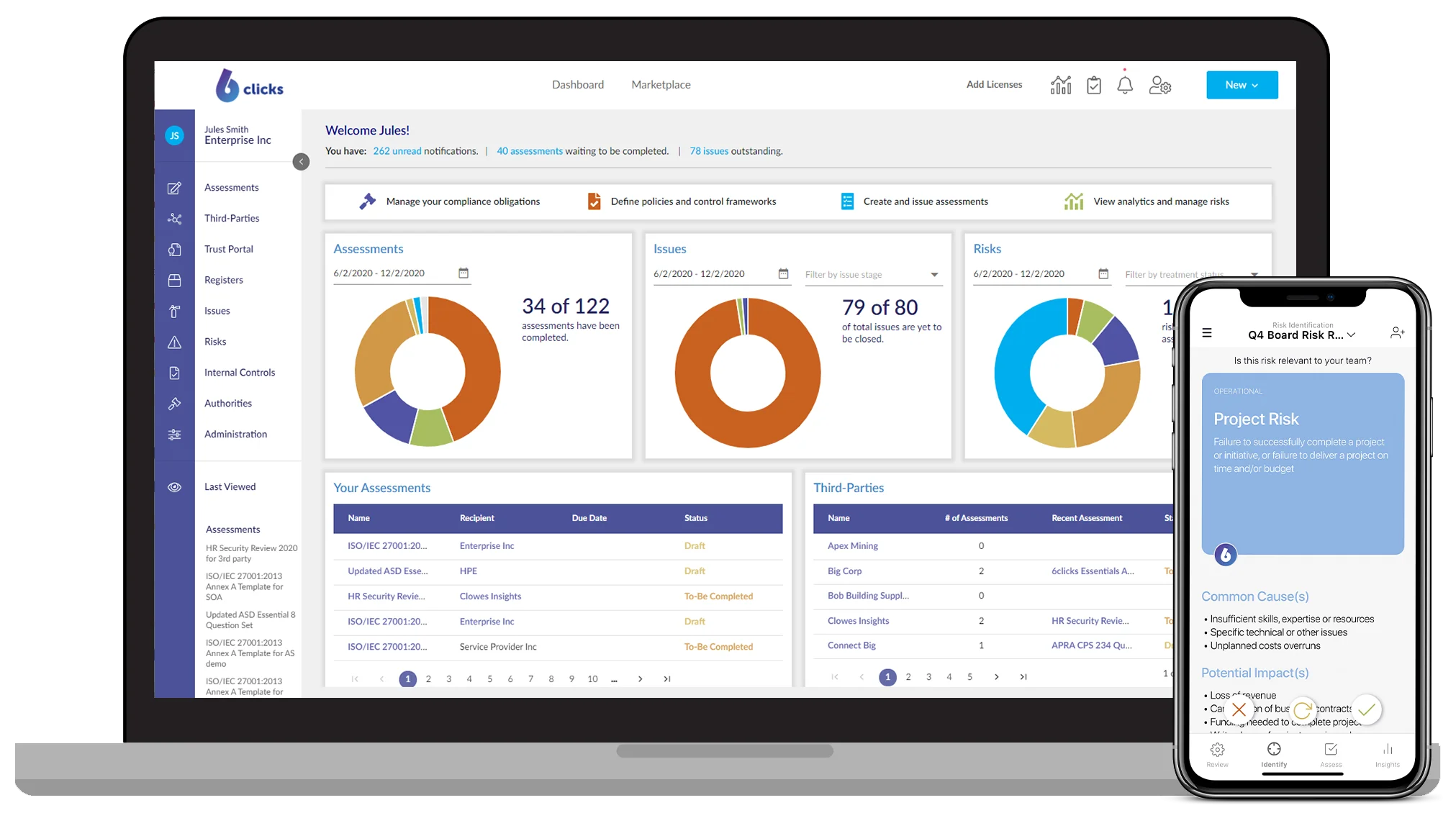This screenshot has width=1456, height=813.
Task: Select Identify tab on phone
Action: [x=1274, y=755]
